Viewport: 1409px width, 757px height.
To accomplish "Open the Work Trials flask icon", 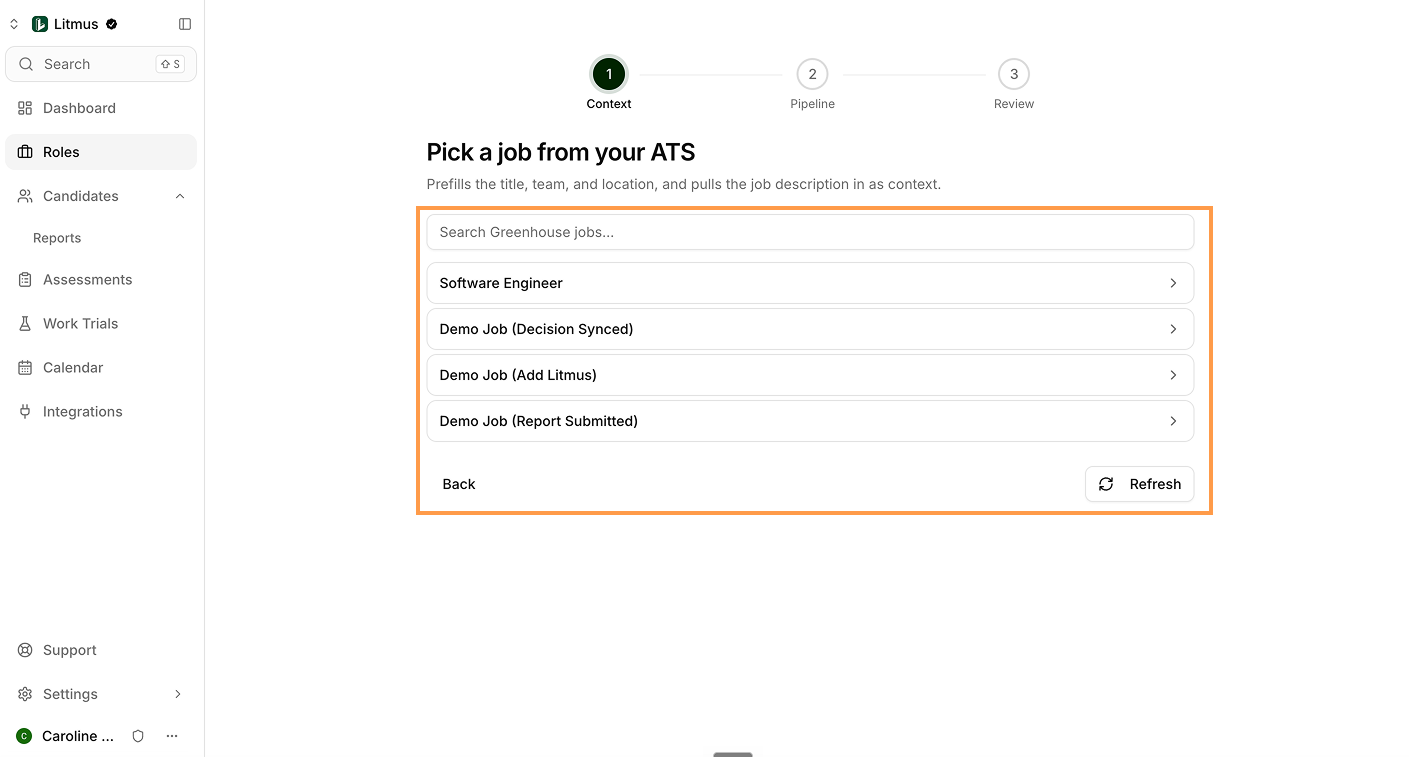I will pos(25,324).
